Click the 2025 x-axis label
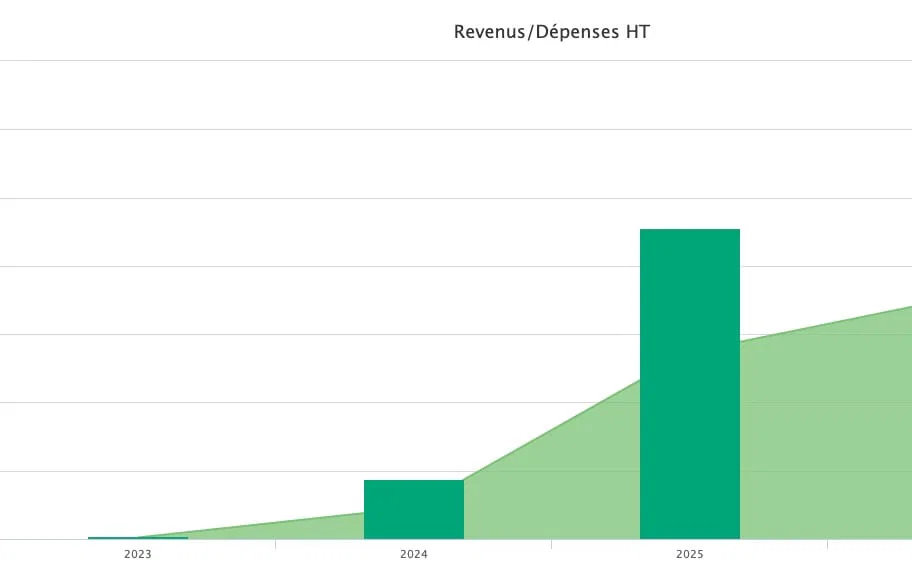The image size is (912, 569). 689,554
